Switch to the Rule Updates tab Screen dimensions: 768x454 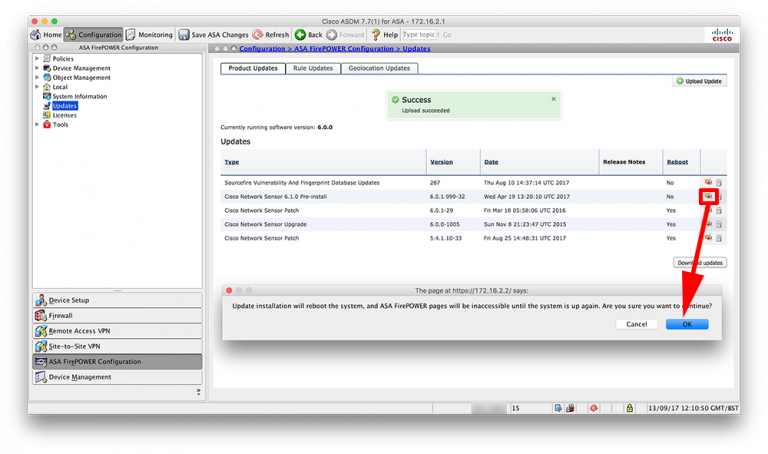[x=312, y=68]
